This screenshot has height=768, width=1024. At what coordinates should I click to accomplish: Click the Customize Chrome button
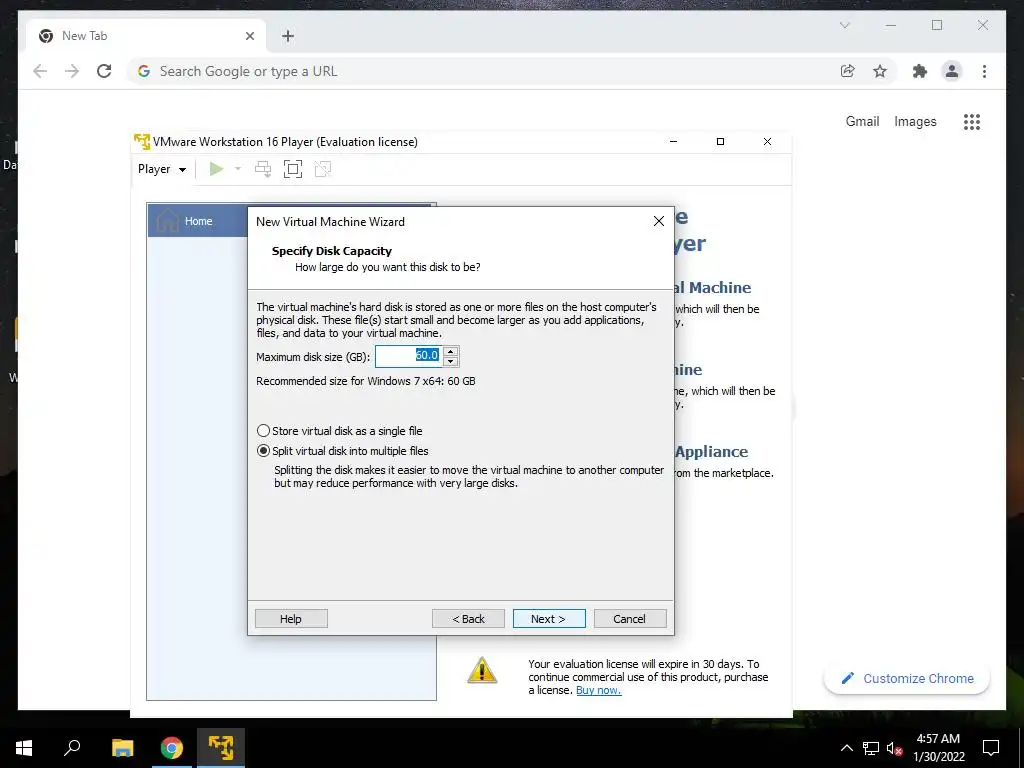(907, 679)
